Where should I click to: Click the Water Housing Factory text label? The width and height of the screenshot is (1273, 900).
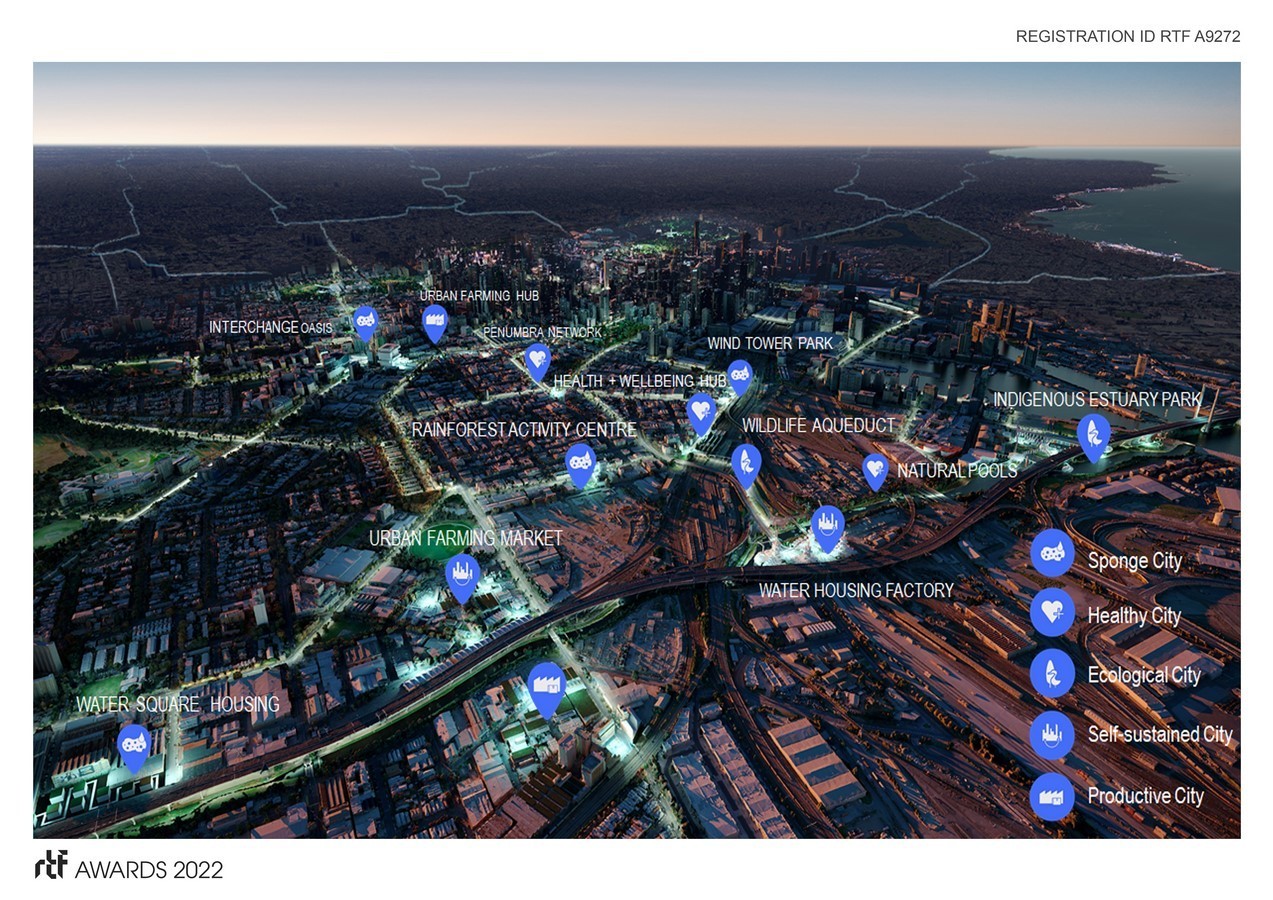point(856,591)
